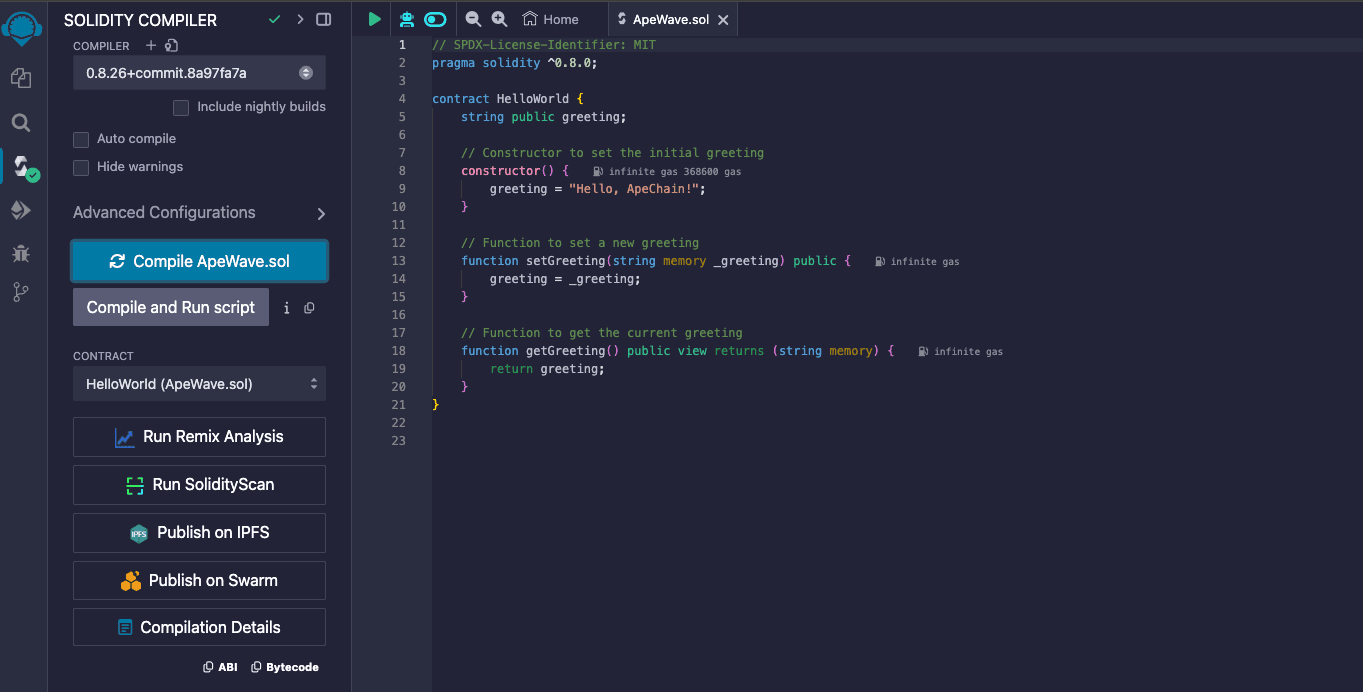
Task: Toggle the switch in the editor toolbar
Action: tap(435, 19)
